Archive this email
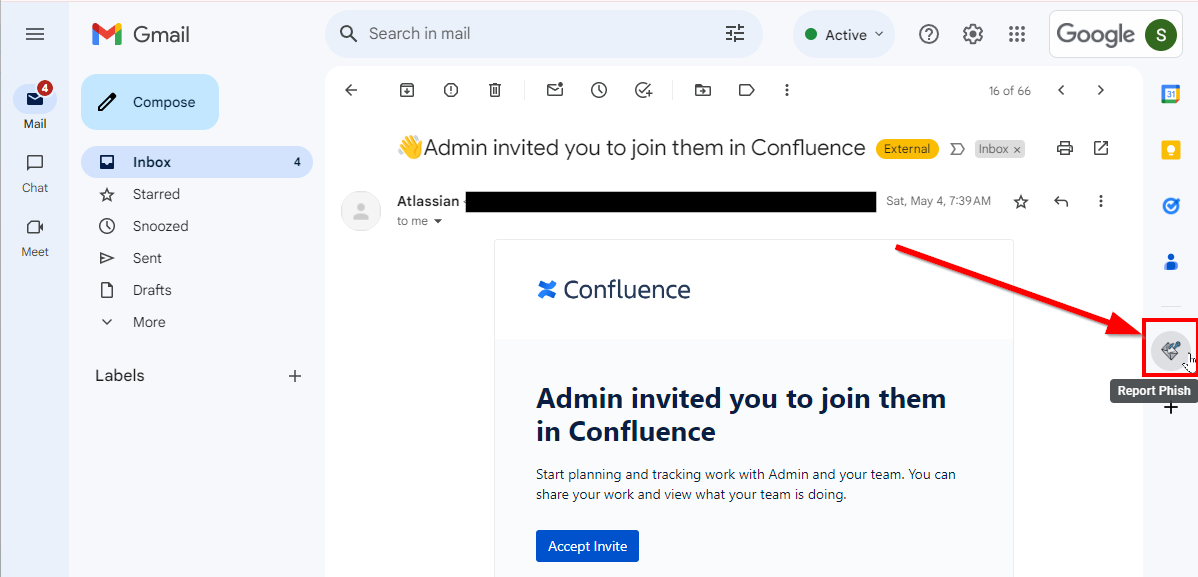 pos(407,90)
